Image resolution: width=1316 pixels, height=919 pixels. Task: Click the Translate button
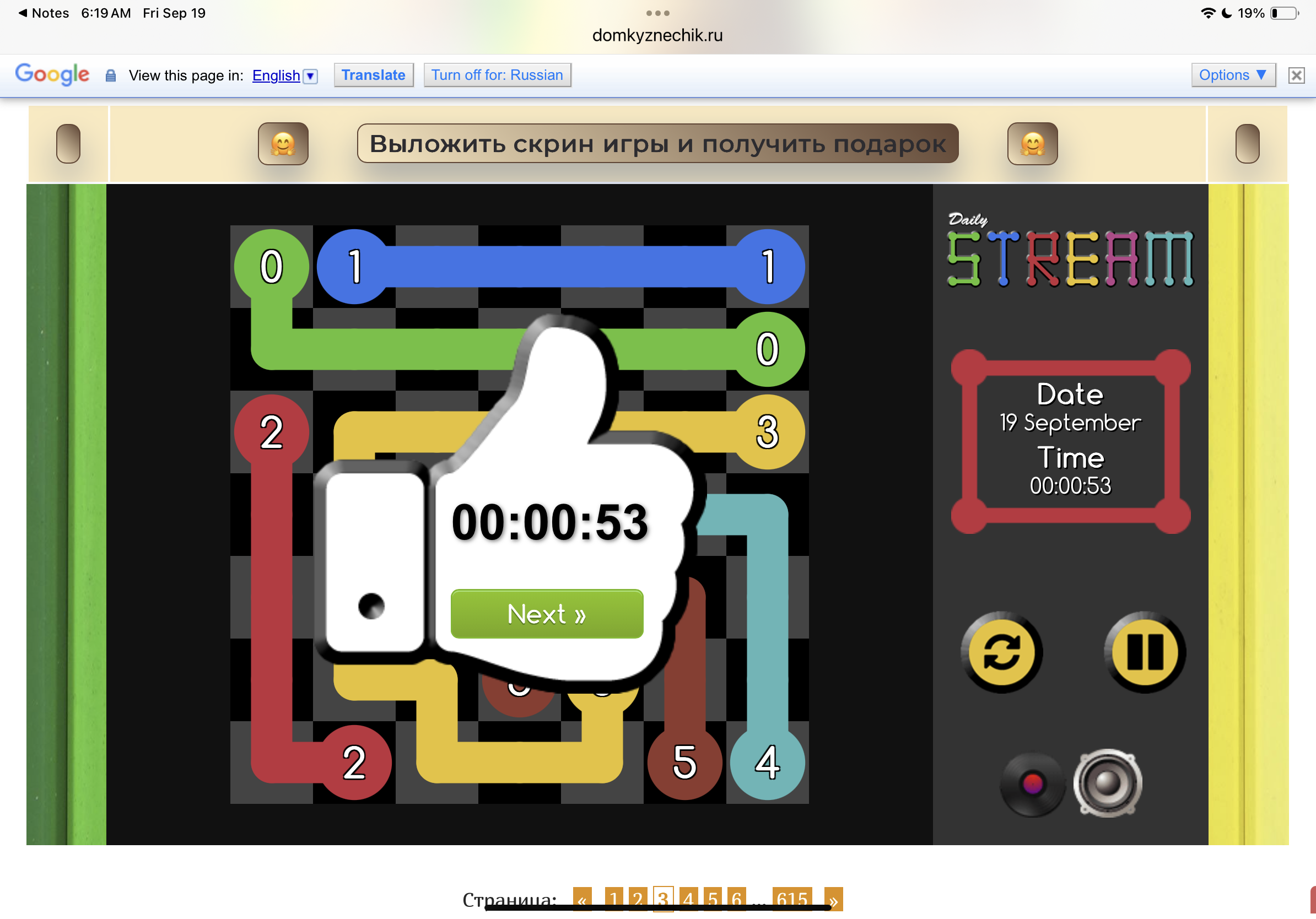(373, 75)
